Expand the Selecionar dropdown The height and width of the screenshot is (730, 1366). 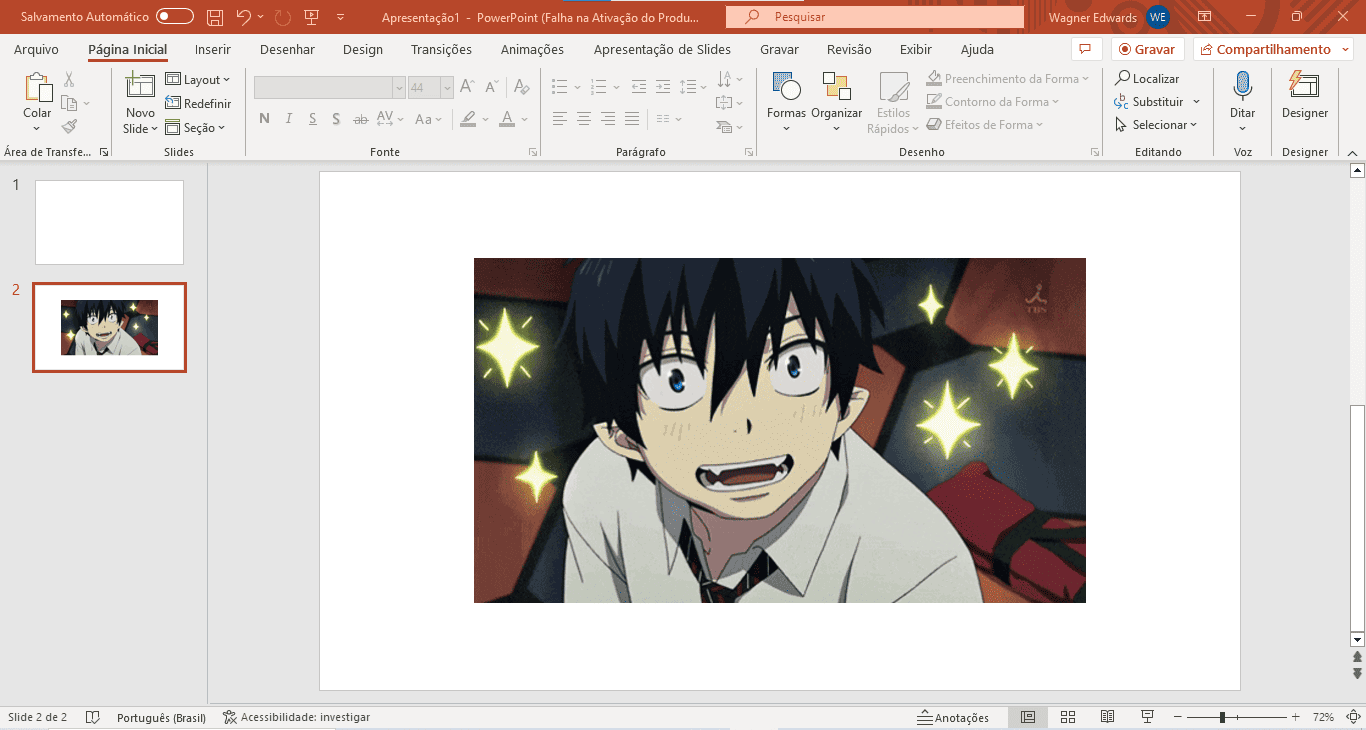[x=1156, y=125]
